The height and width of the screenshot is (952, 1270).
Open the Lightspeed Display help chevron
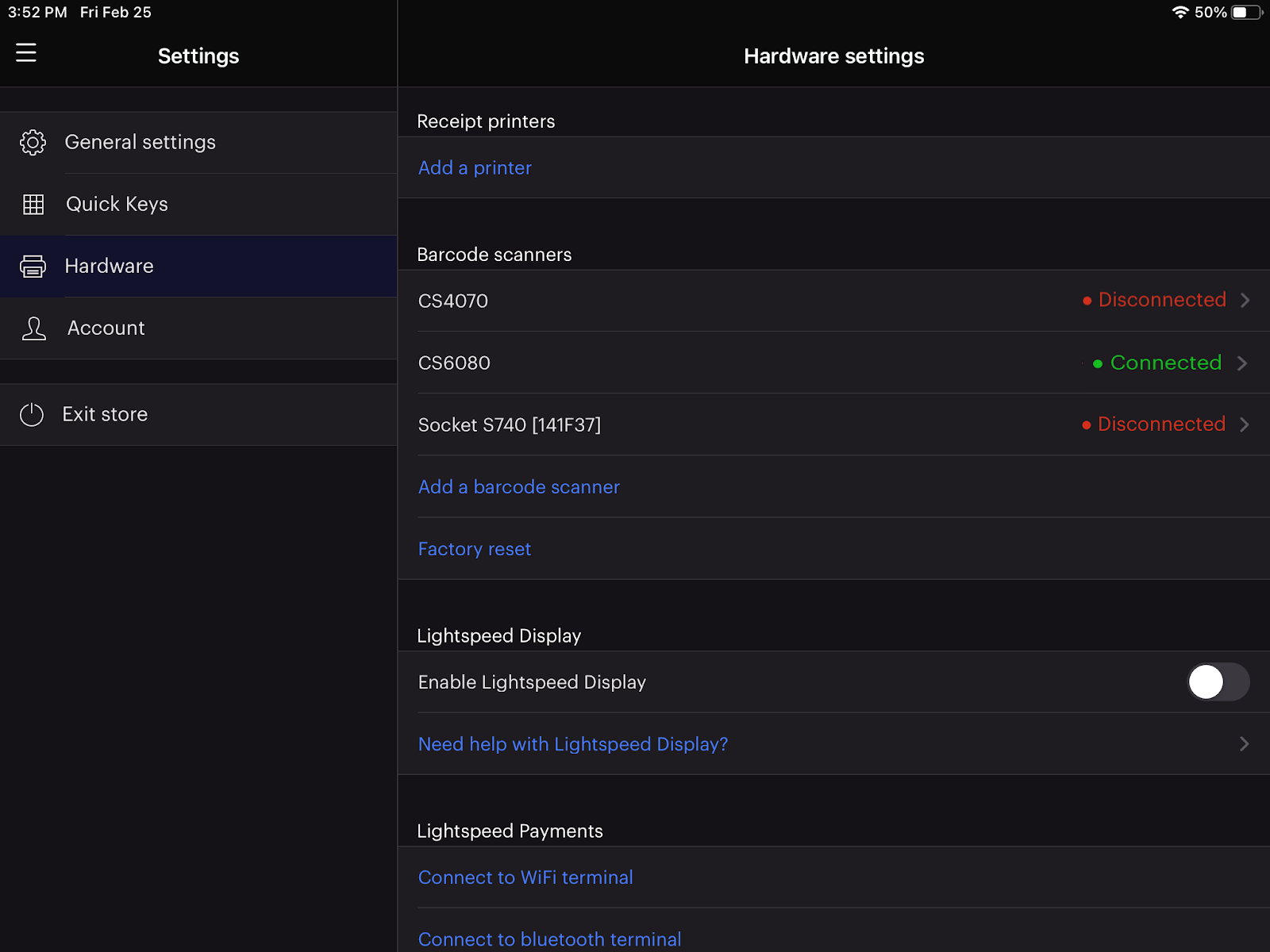pos(1244,744)
